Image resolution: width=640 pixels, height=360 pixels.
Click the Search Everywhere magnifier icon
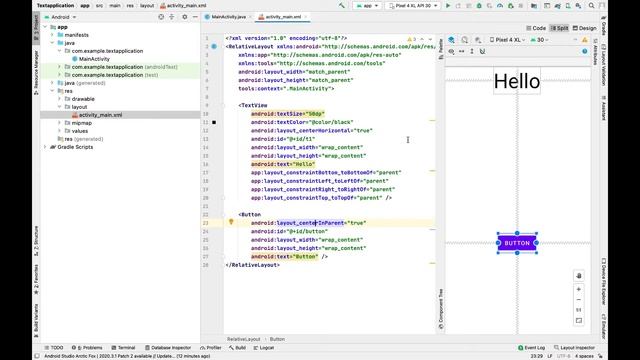click(x=591, y=6)
